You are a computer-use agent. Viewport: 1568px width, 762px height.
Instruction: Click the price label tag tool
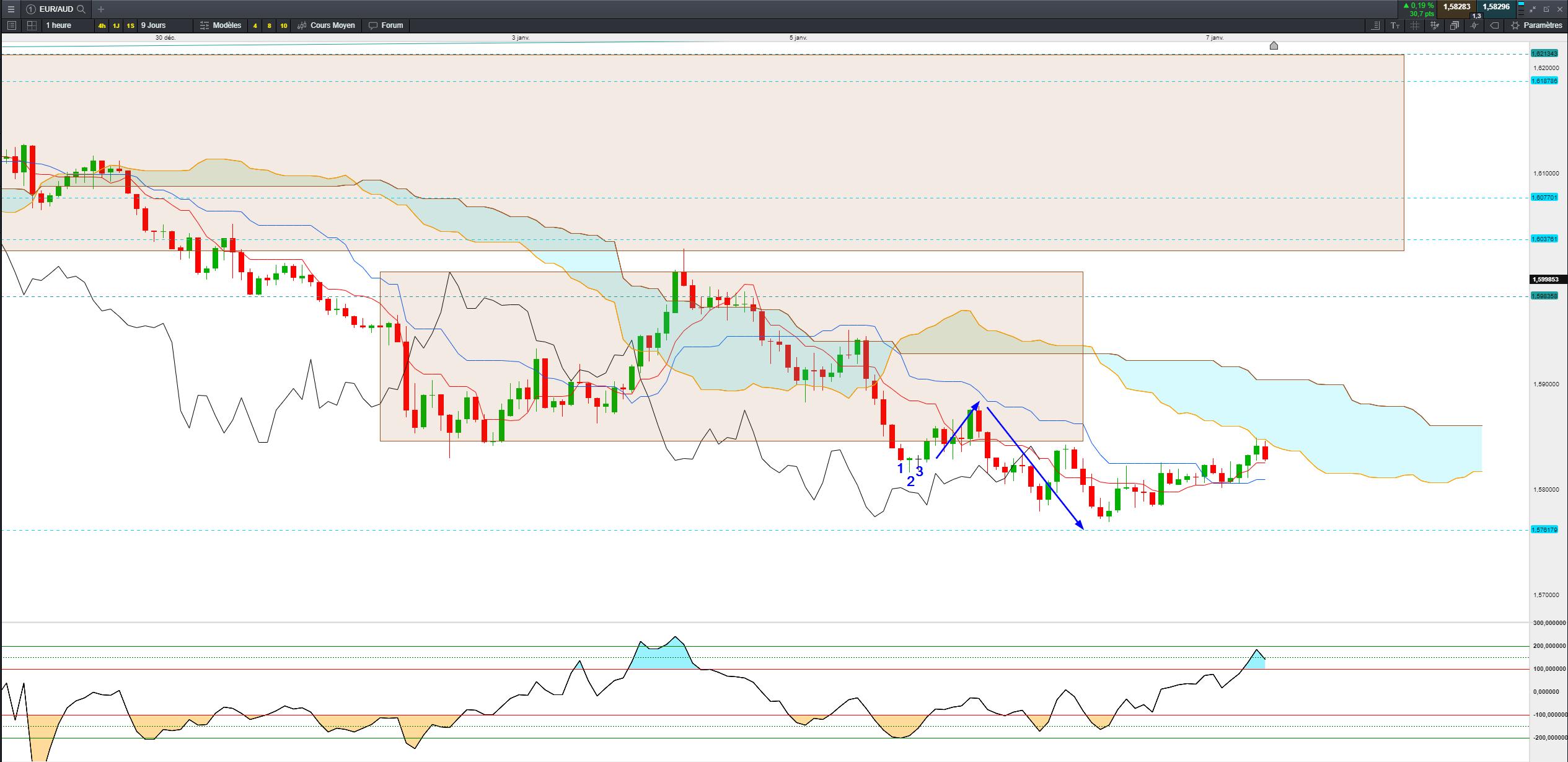tap(1494, 25)
